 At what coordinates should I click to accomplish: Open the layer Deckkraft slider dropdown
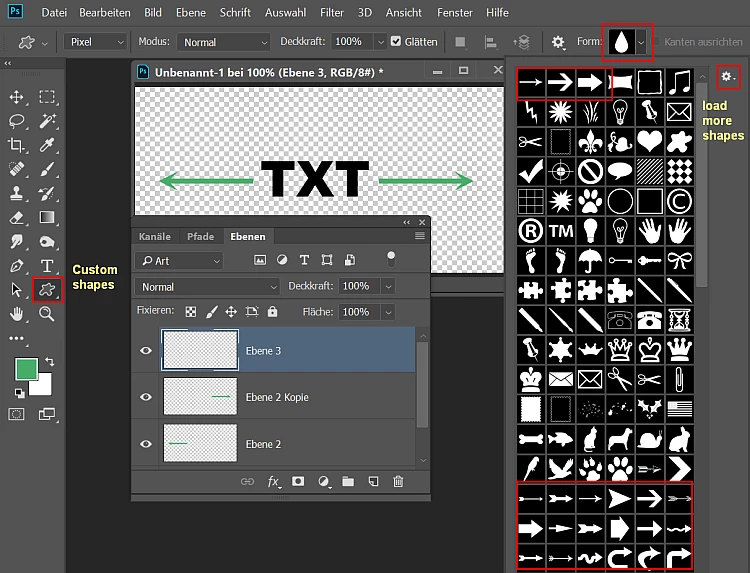click(388, 286)
